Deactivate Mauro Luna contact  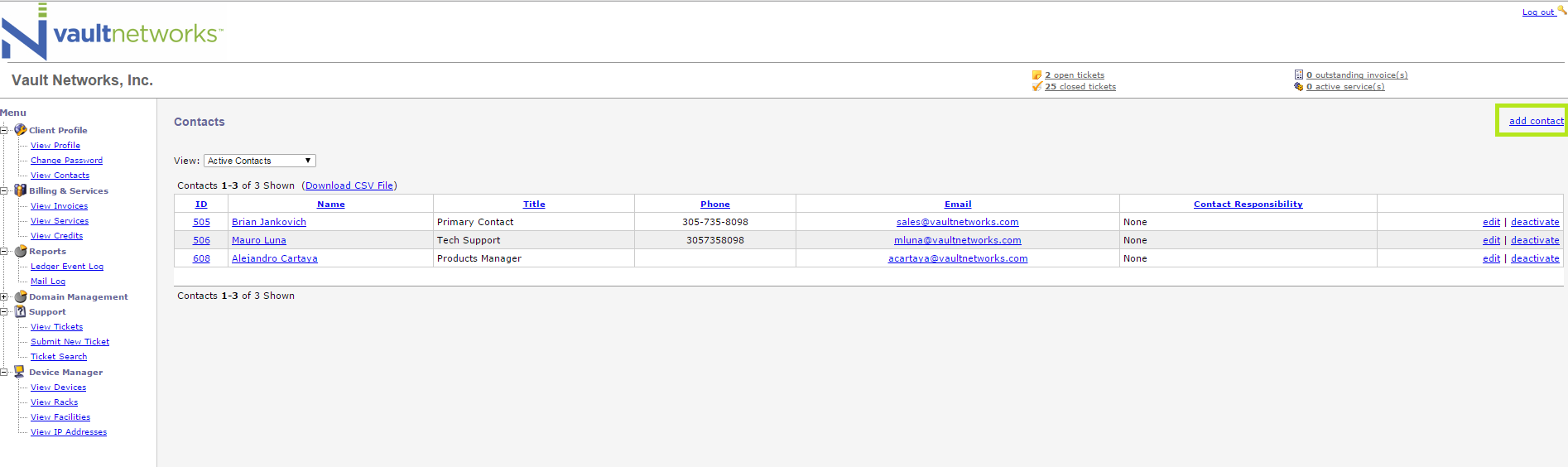(1535, 240)
